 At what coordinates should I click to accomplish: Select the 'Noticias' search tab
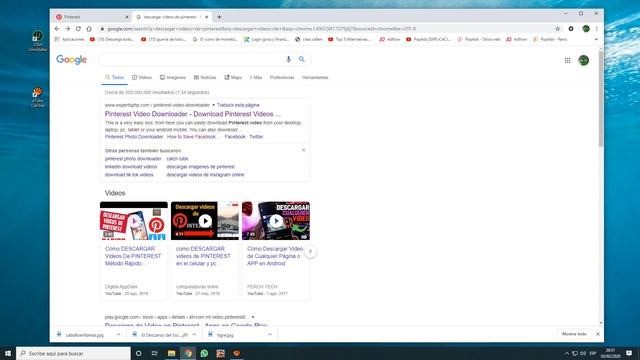click(205, 78)
